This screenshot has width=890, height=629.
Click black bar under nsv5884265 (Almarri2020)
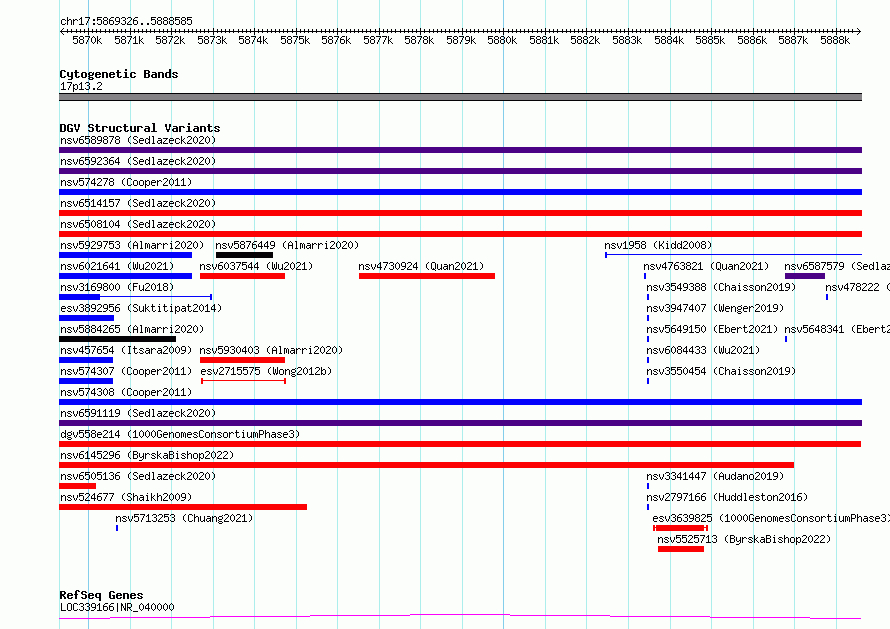[x=117, y=339]
